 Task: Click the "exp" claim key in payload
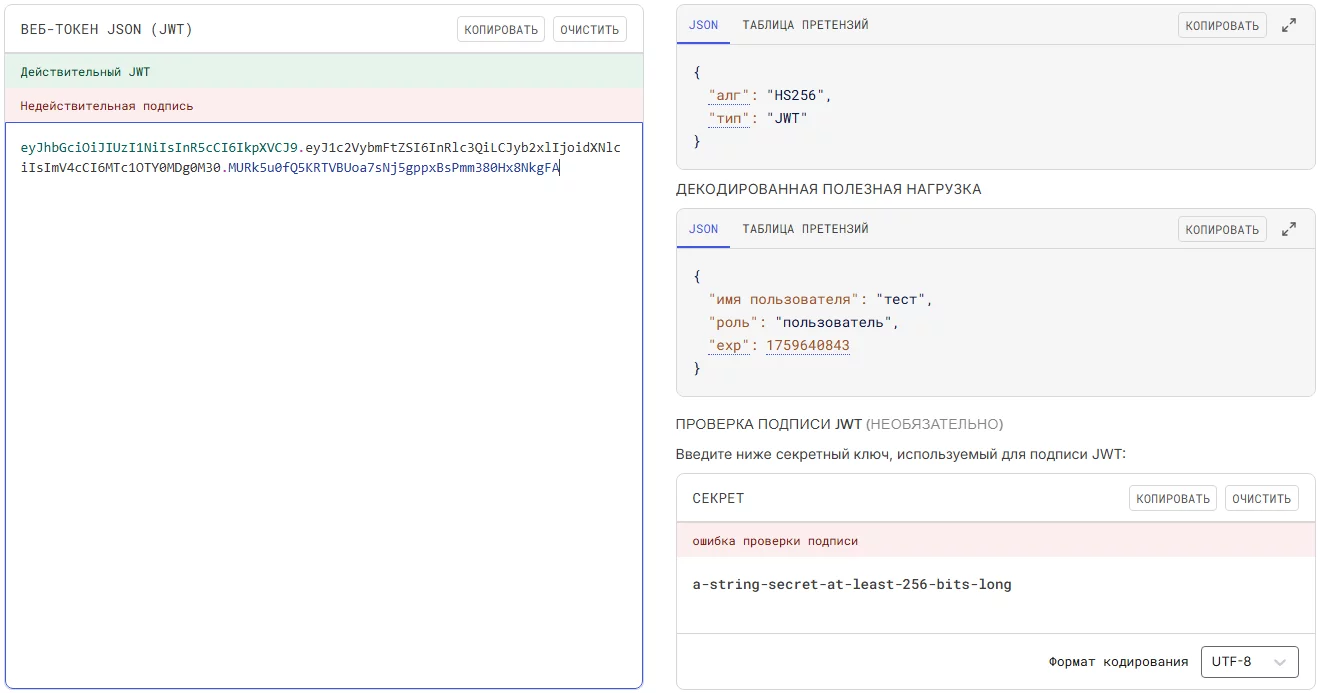click(729, 346)
